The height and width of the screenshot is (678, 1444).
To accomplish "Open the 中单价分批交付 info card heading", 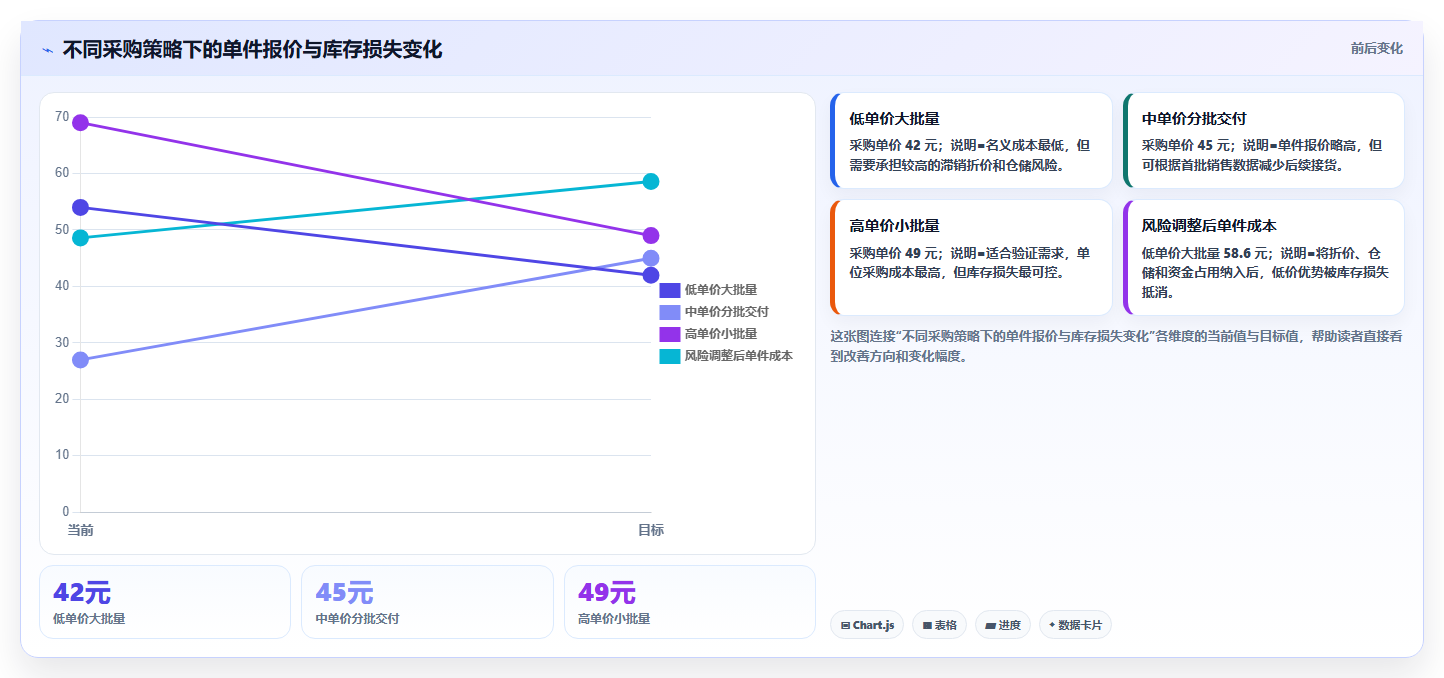I will click(x=1194, y=118).
